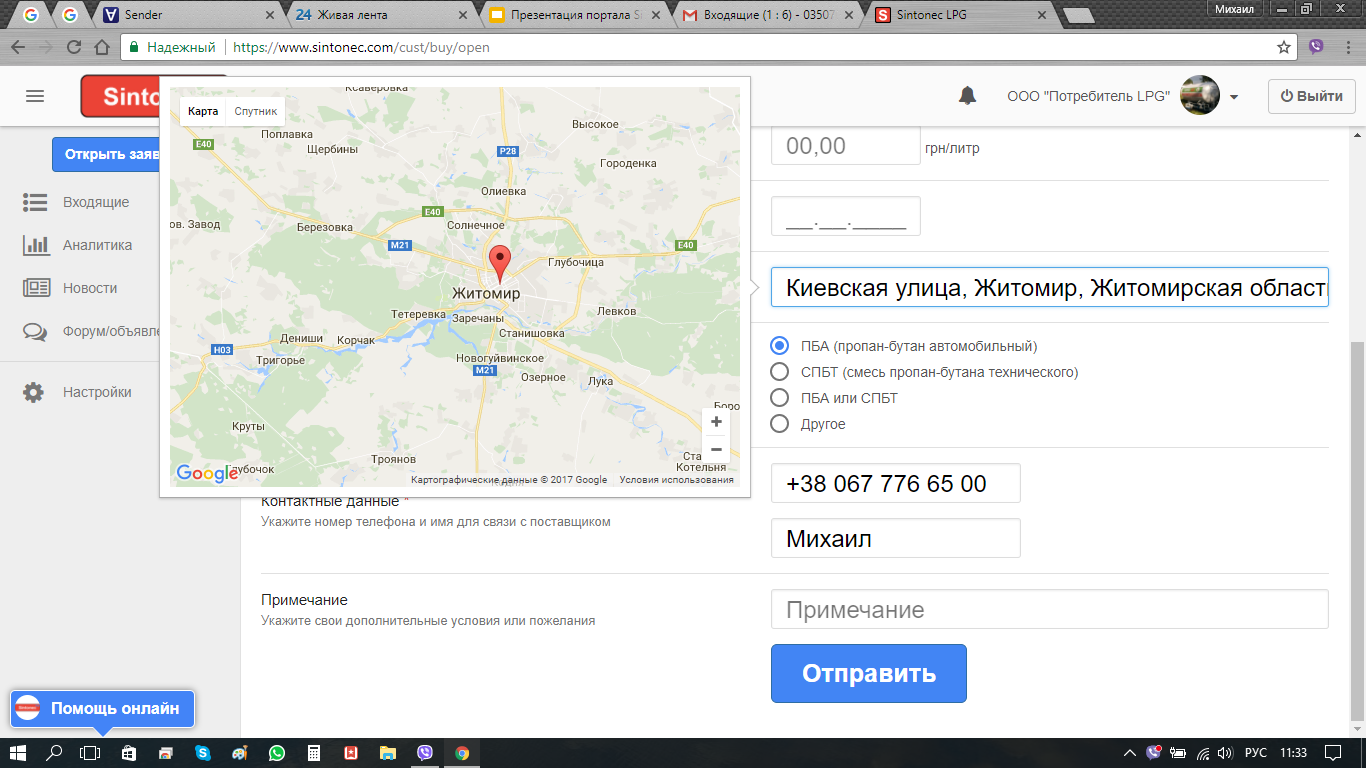
Task: Reload the page in the browser
Action: tap(74, 47)
